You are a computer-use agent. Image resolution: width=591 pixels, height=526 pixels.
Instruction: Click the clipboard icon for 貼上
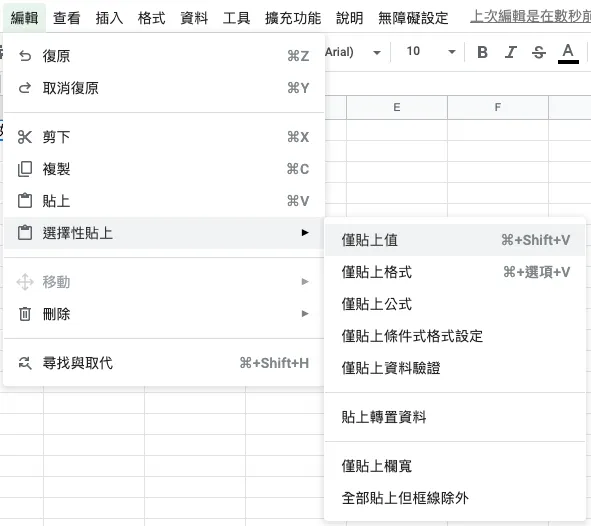coord(25,200)
